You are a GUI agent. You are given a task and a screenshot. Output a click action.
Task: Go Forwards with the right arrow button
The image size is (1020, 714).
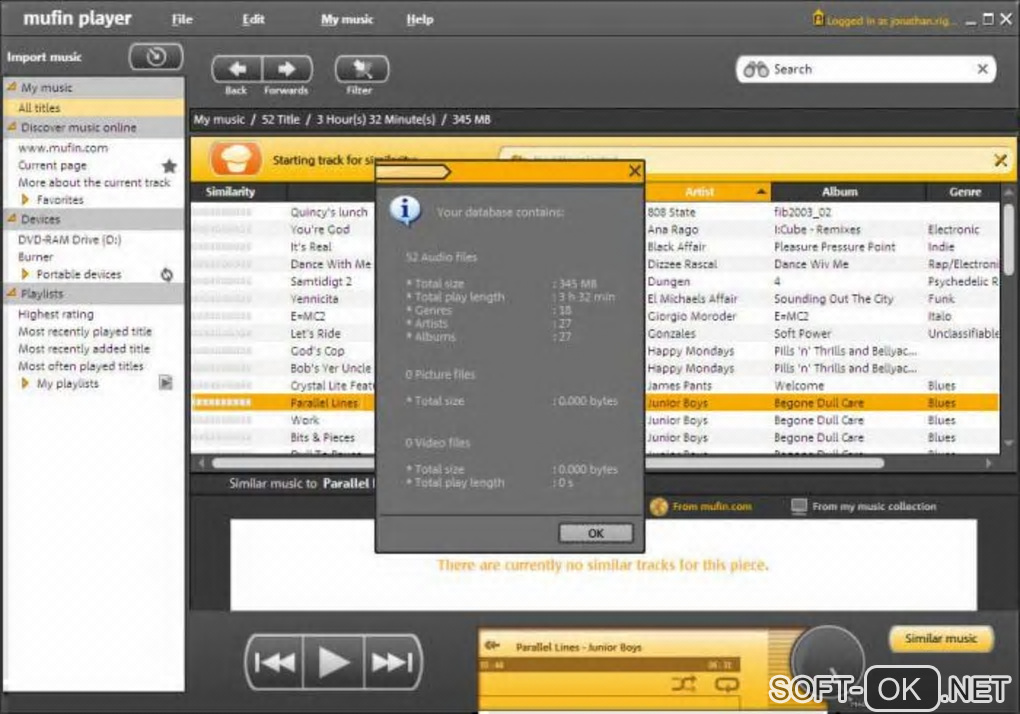pos(287,69)
